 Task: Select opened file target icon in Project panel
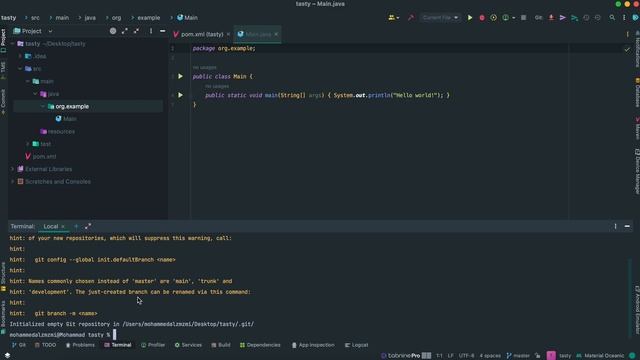[x=113, y=31]
